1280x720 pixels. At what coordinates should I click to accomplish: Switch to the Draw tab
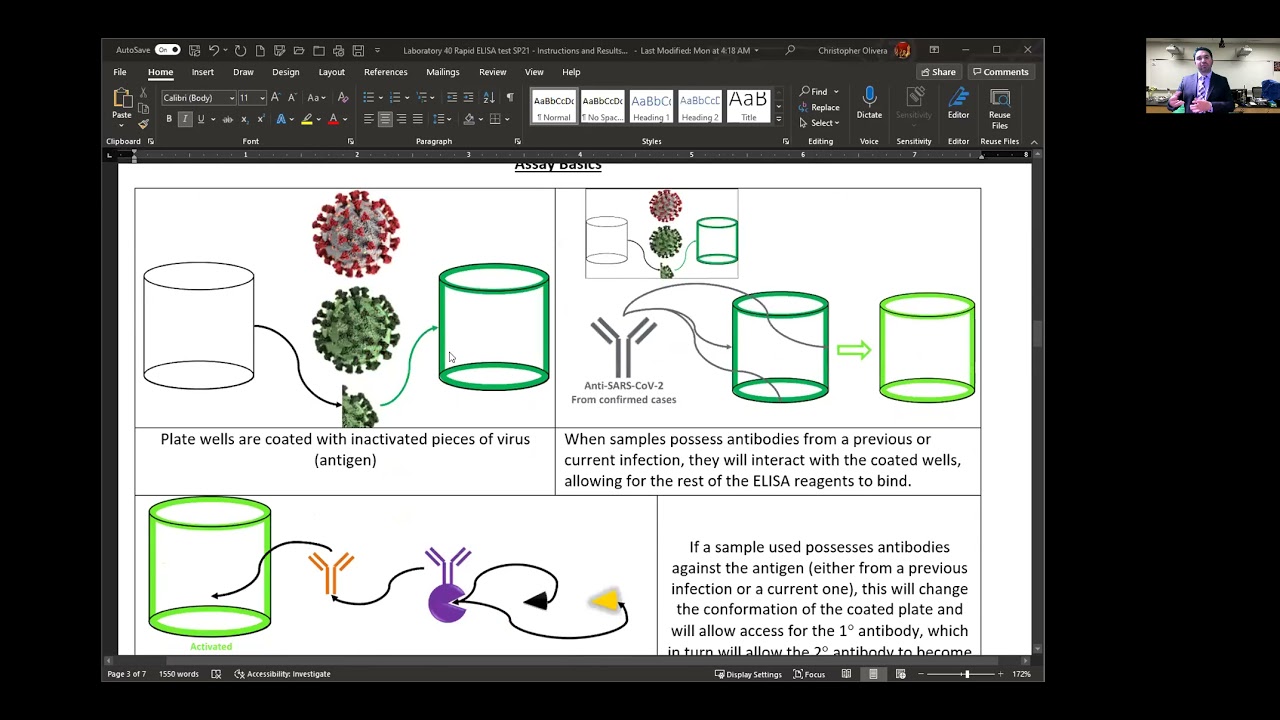pos(243,72)
